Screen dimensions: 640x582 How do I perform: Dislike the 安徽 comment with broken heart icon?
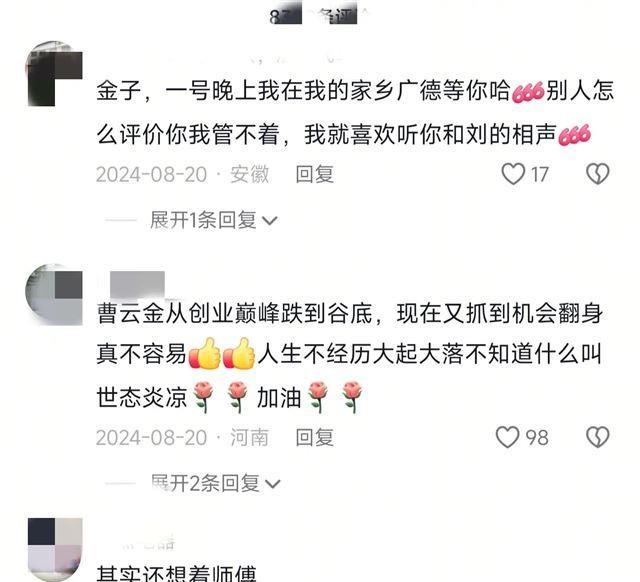598,174
